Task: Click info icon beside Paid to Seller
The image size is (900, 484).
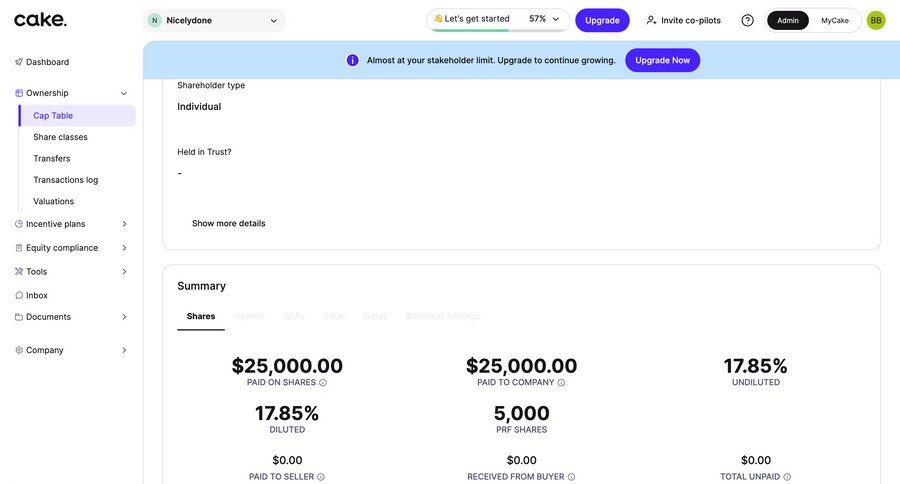Action: [x=321, y=477]
